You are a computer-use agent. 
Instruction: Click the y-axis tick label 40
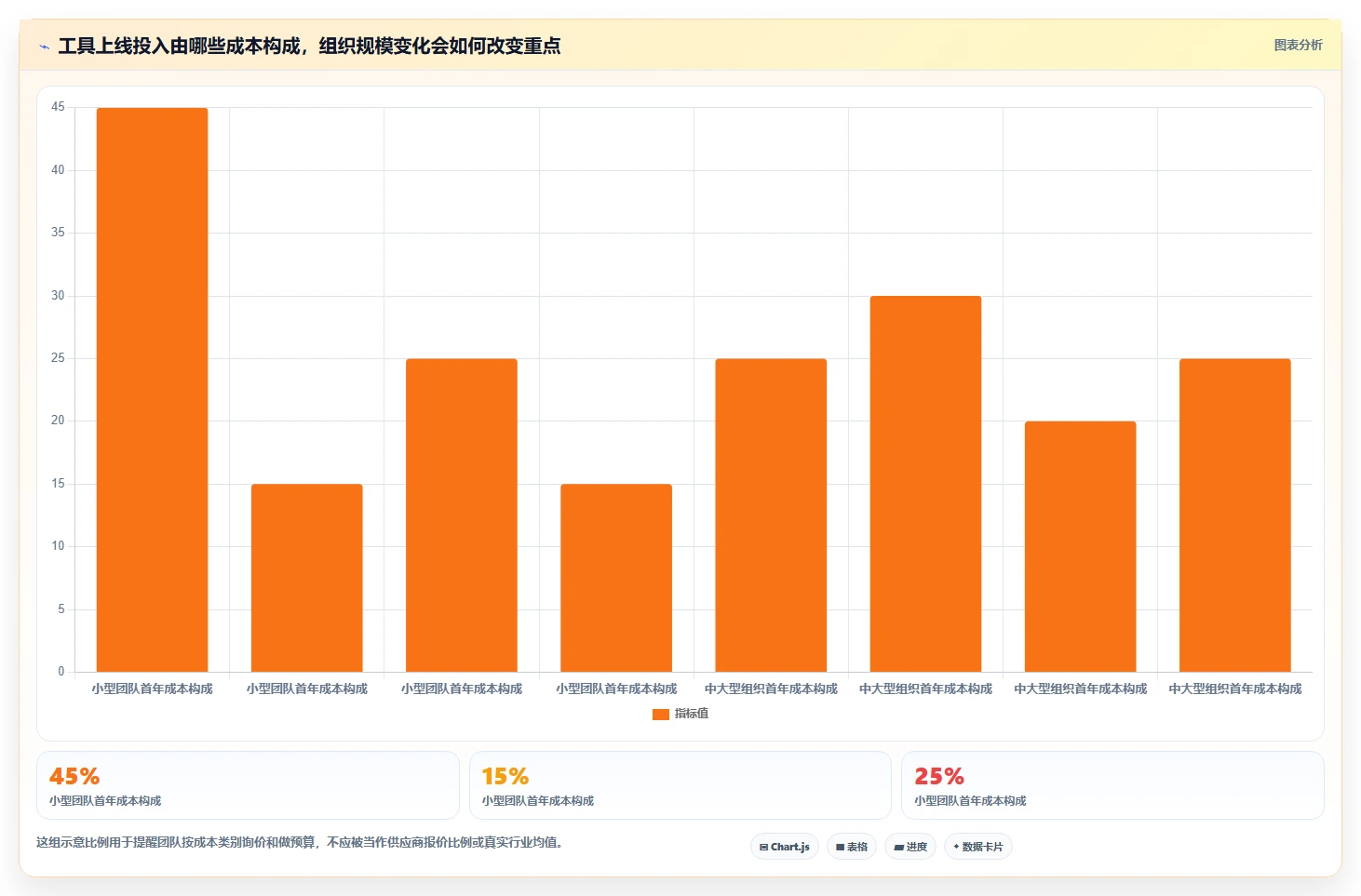(x=58, y=170)
